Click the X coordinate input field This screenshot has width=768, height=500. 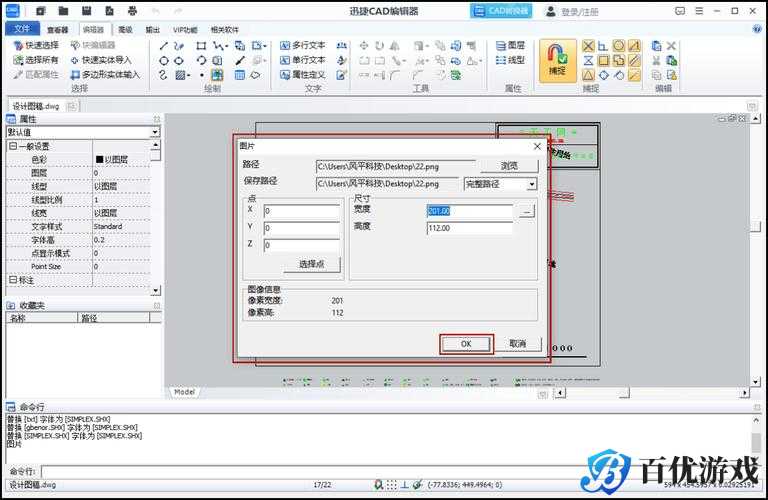click(301, 211)
